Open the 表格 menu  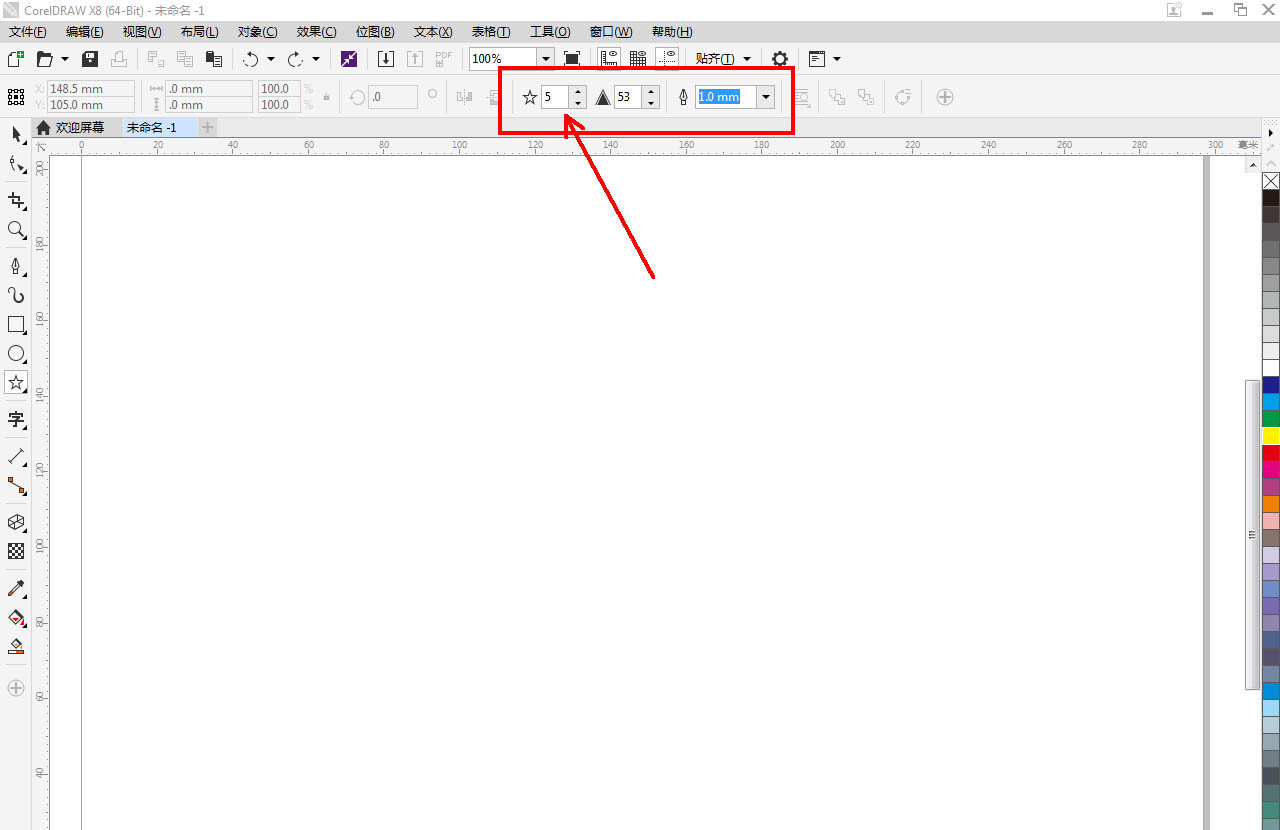[491, 32]
